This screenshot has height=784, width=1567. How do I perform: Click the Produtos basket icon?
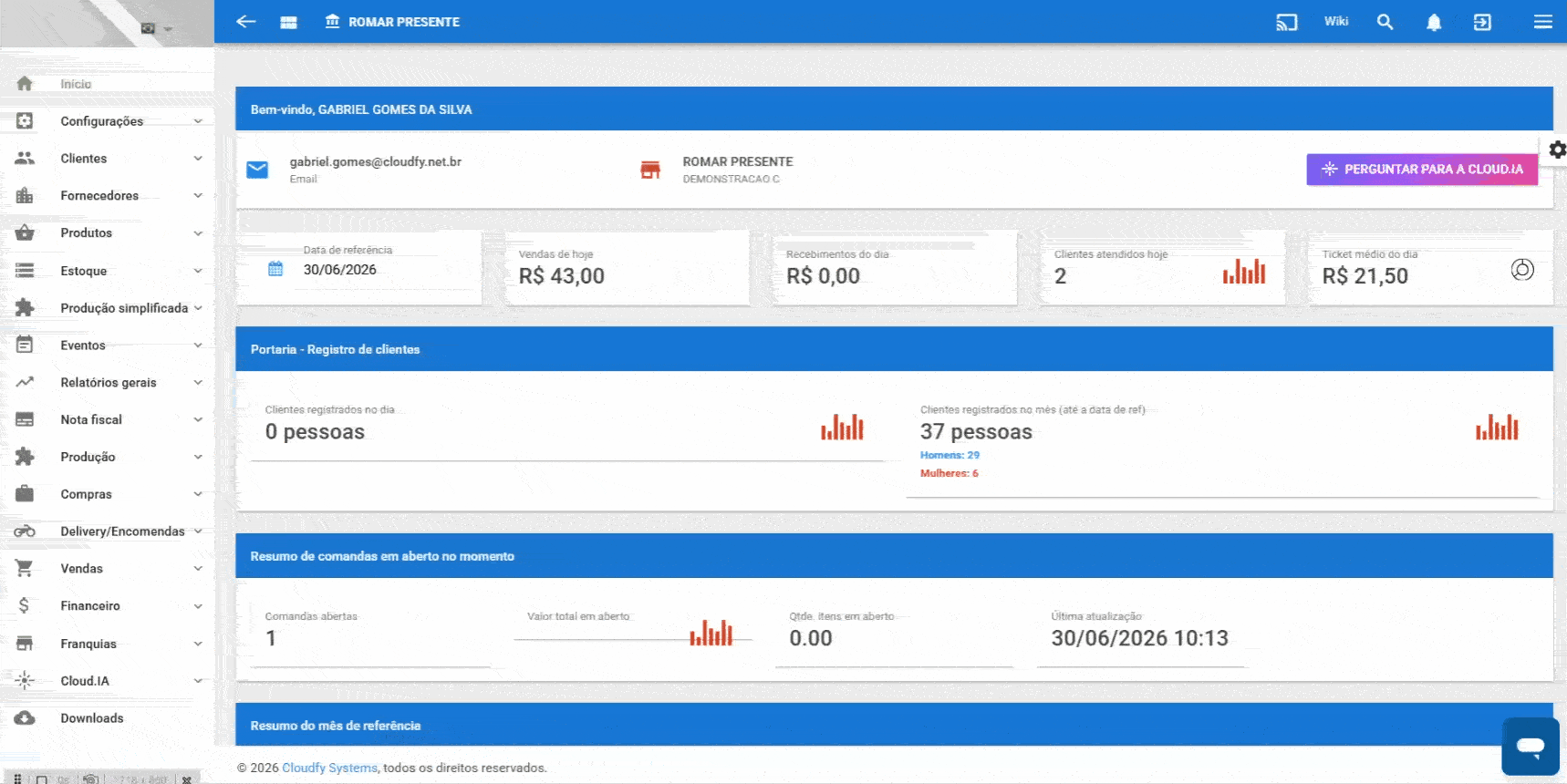coord(25,233)
